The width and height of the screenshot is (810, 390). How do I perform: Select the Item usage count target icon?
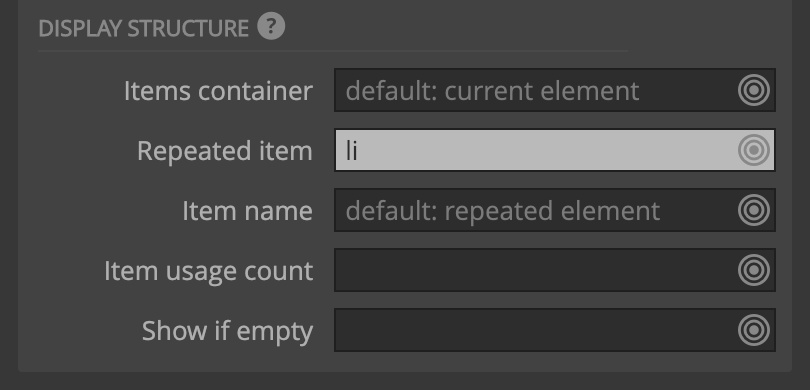754,270
